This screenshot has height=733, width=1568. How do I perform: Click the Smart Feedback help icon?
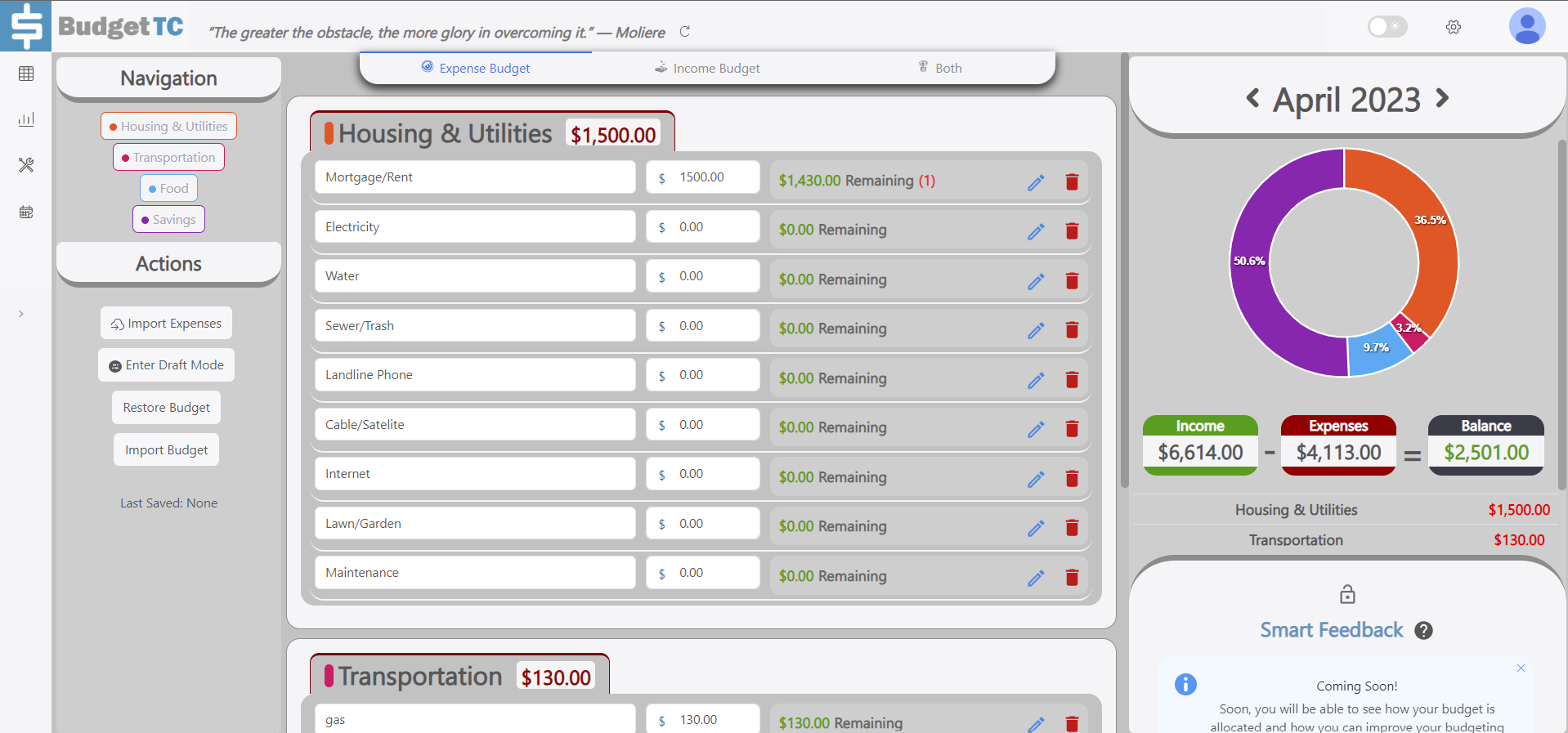[1423, 631]
